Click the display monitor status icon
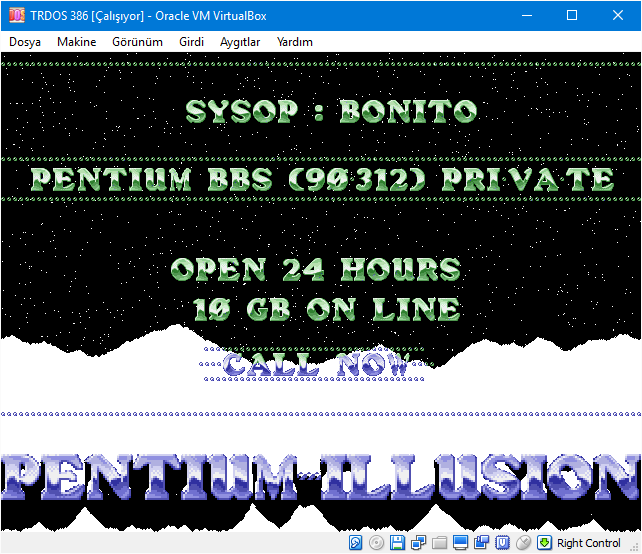 point(461,543)
